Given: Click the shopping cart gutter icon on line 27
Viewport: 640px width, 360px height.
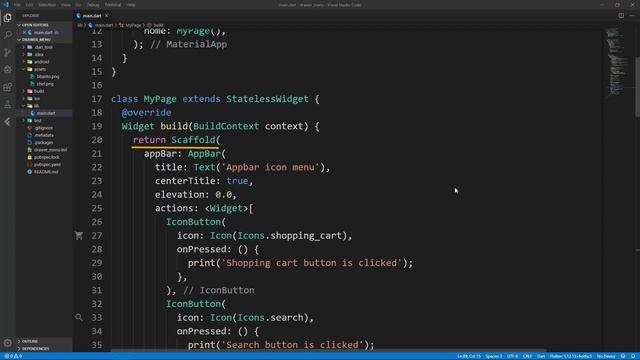Looking at the screenshot, I should point(79,236).
